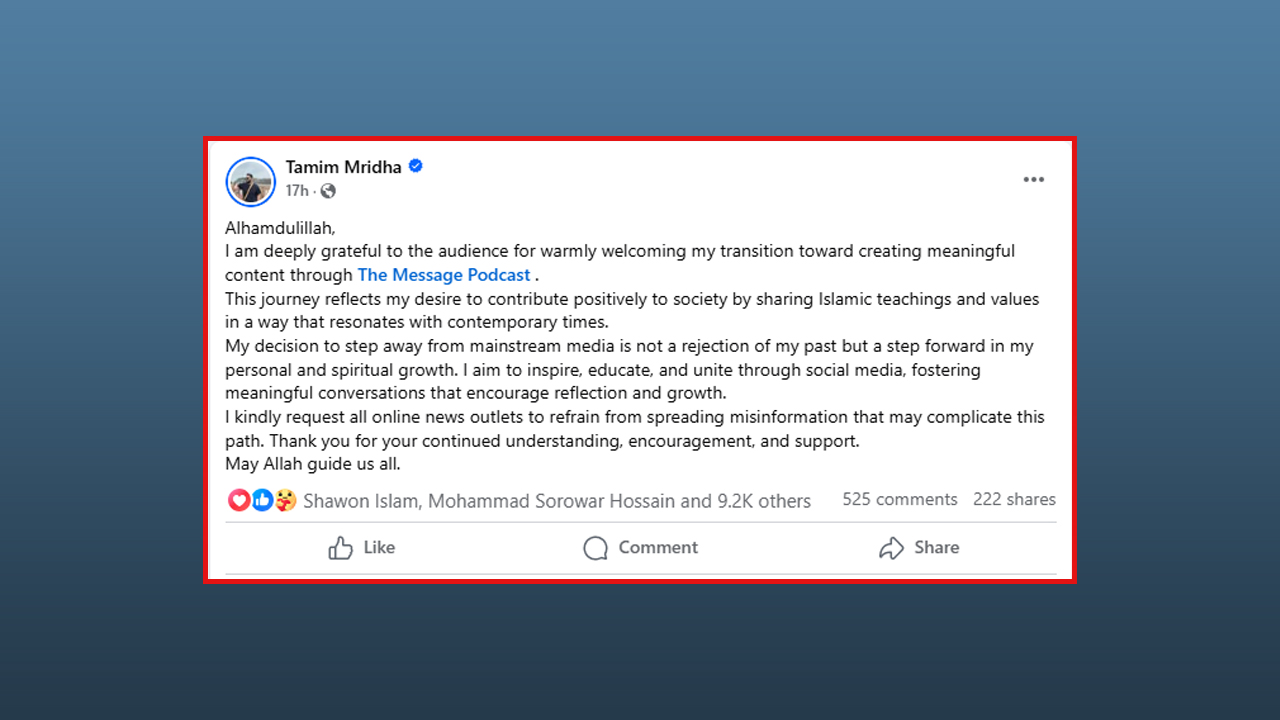Viewport: 1280px width, 720px height.
Task: Open Tamim Mridha's profile picture
Action: [250, 182]
